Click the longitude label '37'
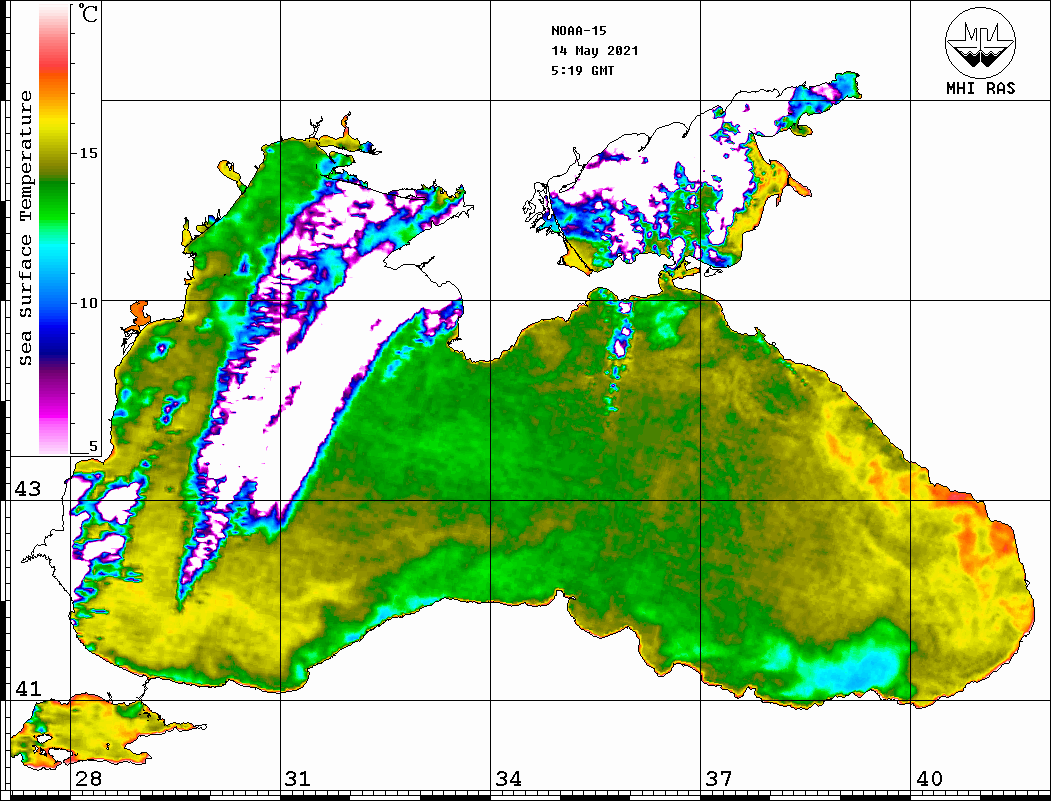This screenshot has height=801, width=1051. (719, 778)
